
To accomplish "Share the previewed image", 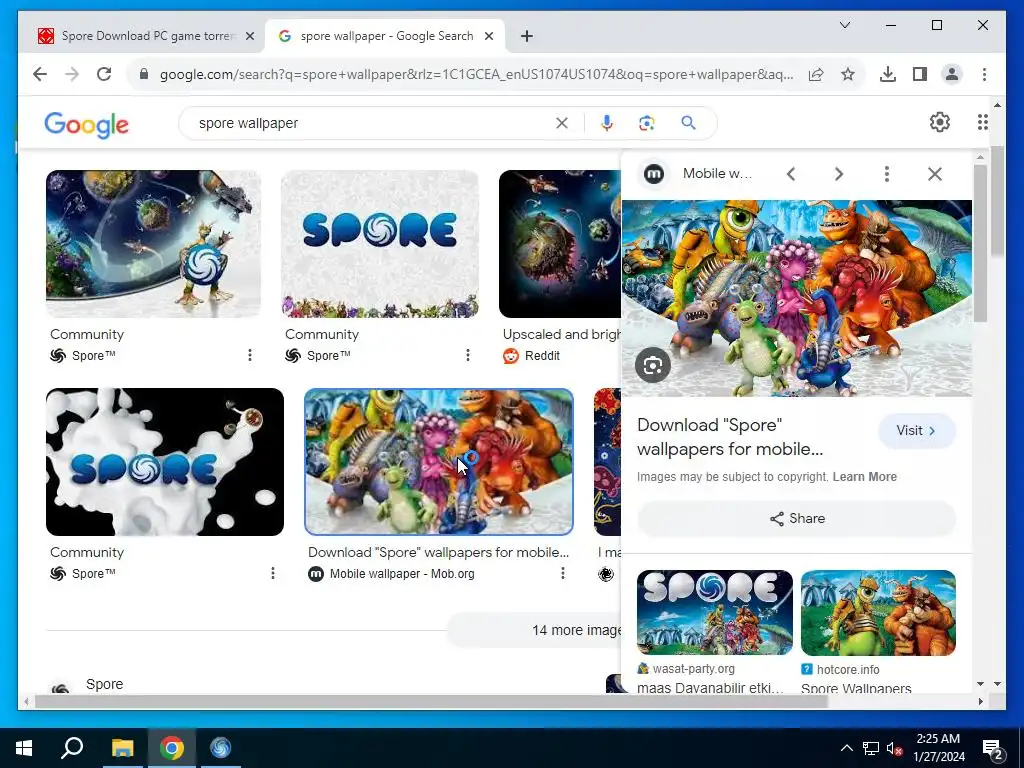I will 796,519.
